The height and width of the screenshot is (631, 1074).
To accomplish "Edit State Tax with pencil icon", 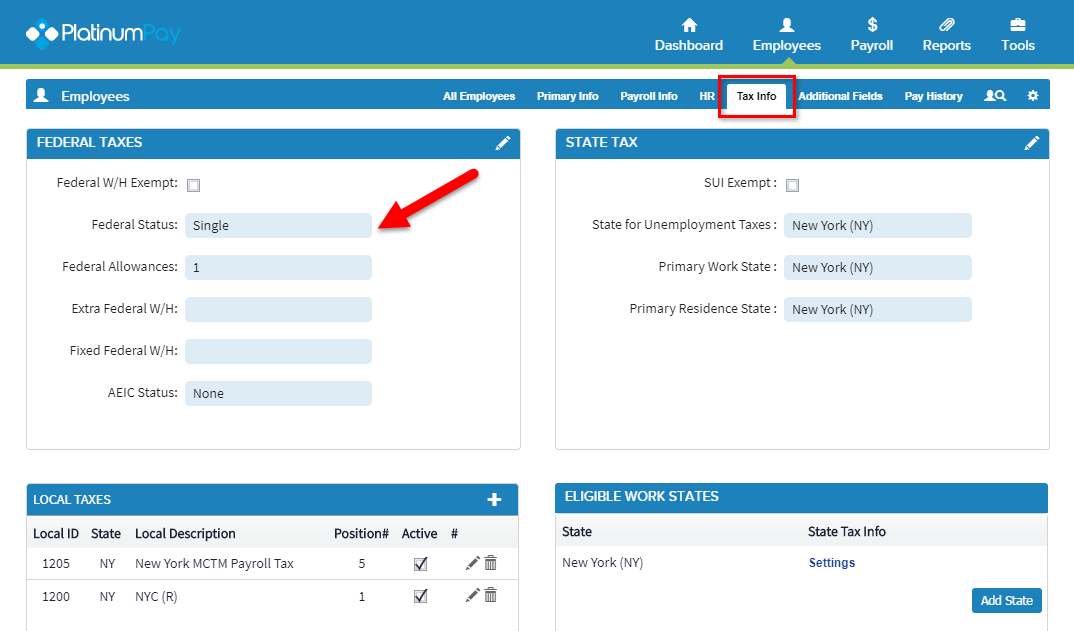I will (1032, 143).
